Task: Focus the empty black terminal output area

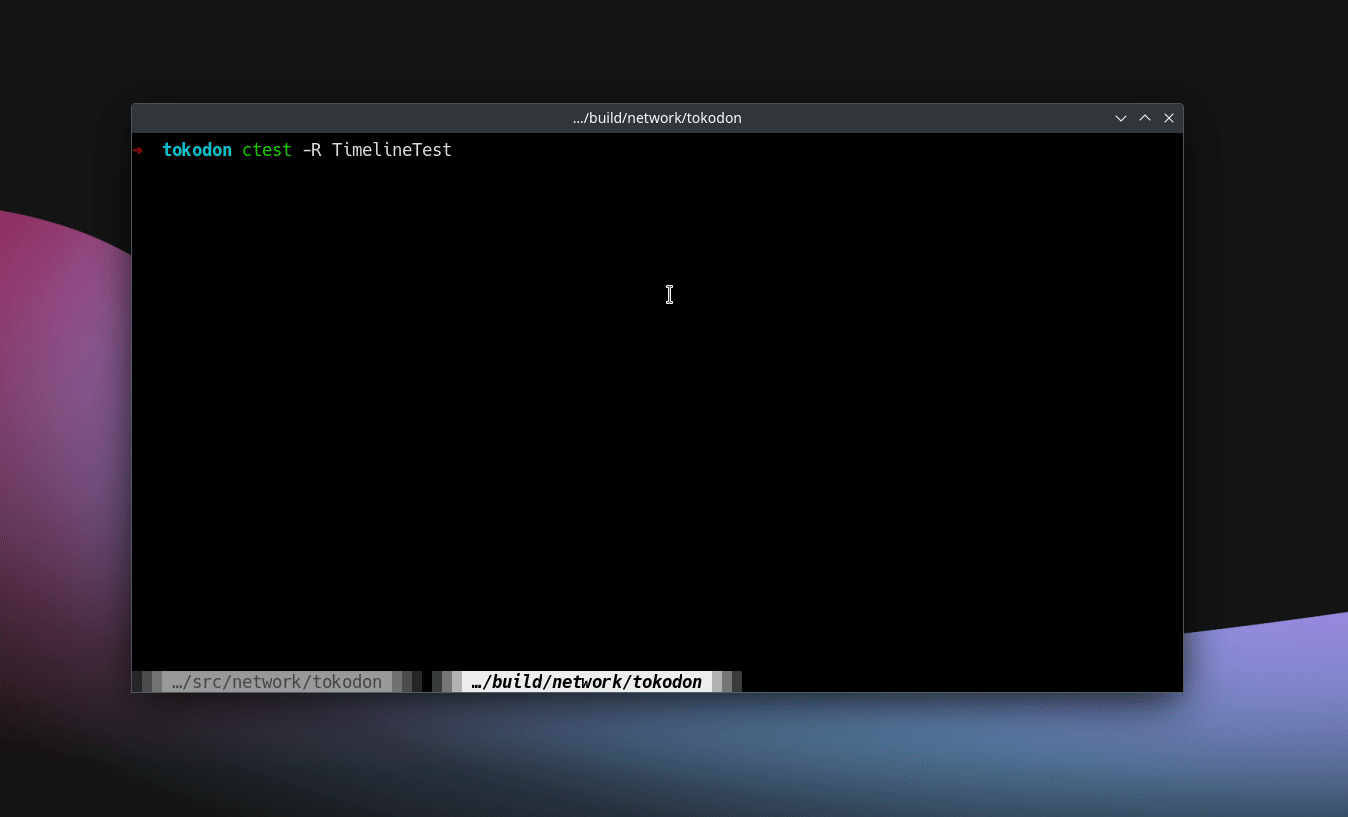Action: coord(657,420)
